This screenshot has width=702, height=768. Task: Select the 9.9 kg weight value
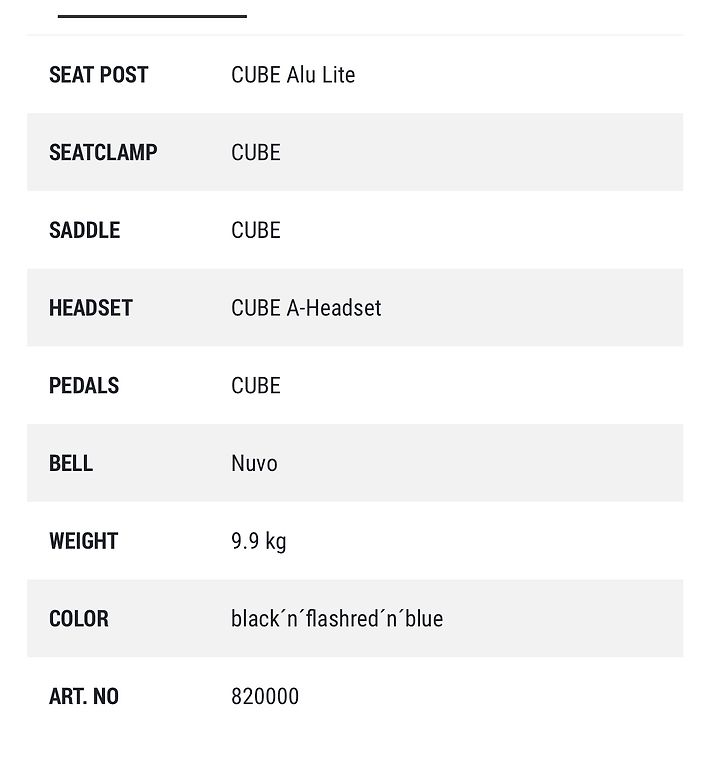259,542
